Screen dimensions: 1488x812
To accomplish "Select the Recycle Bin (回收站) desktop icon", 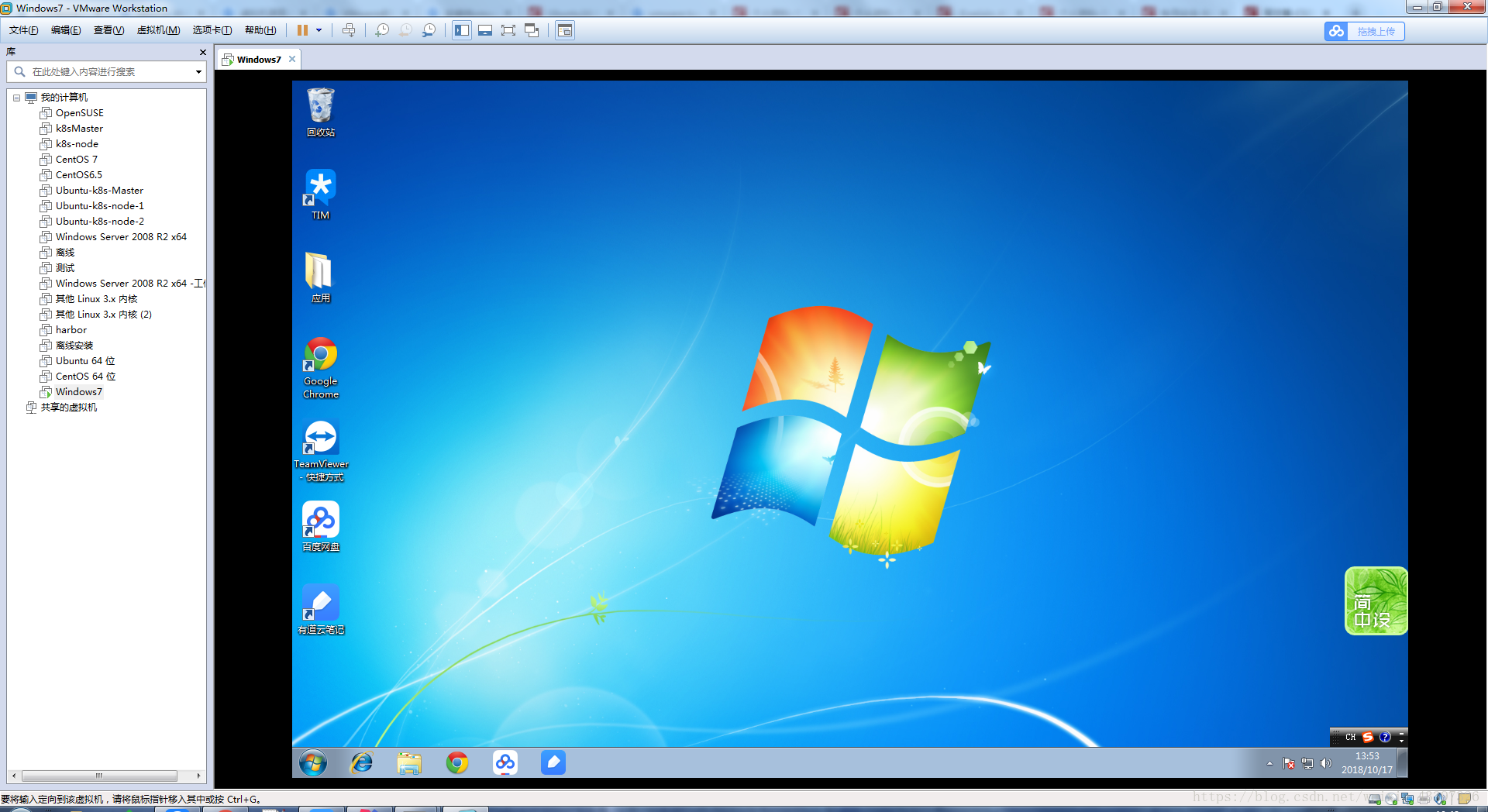I will pyautogui.click(x=321, y=112).
